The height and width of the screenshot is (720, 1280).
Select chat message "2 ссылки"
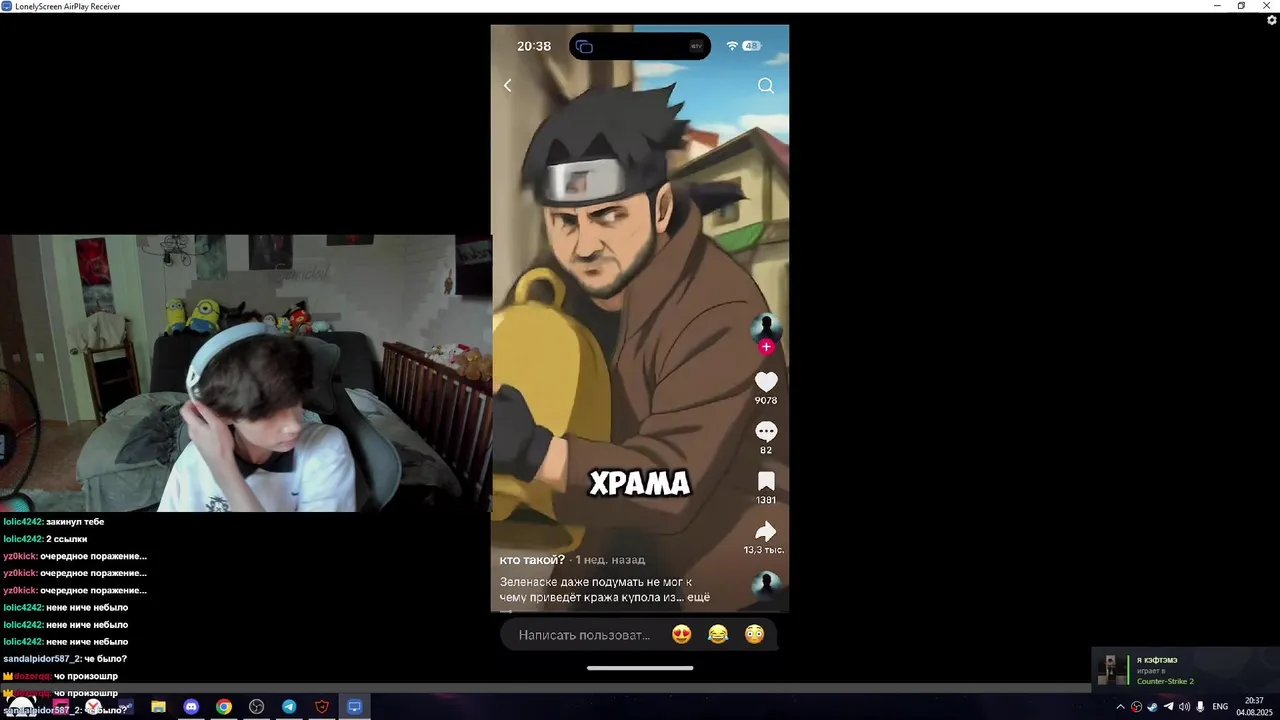click(x=68, y=539)
